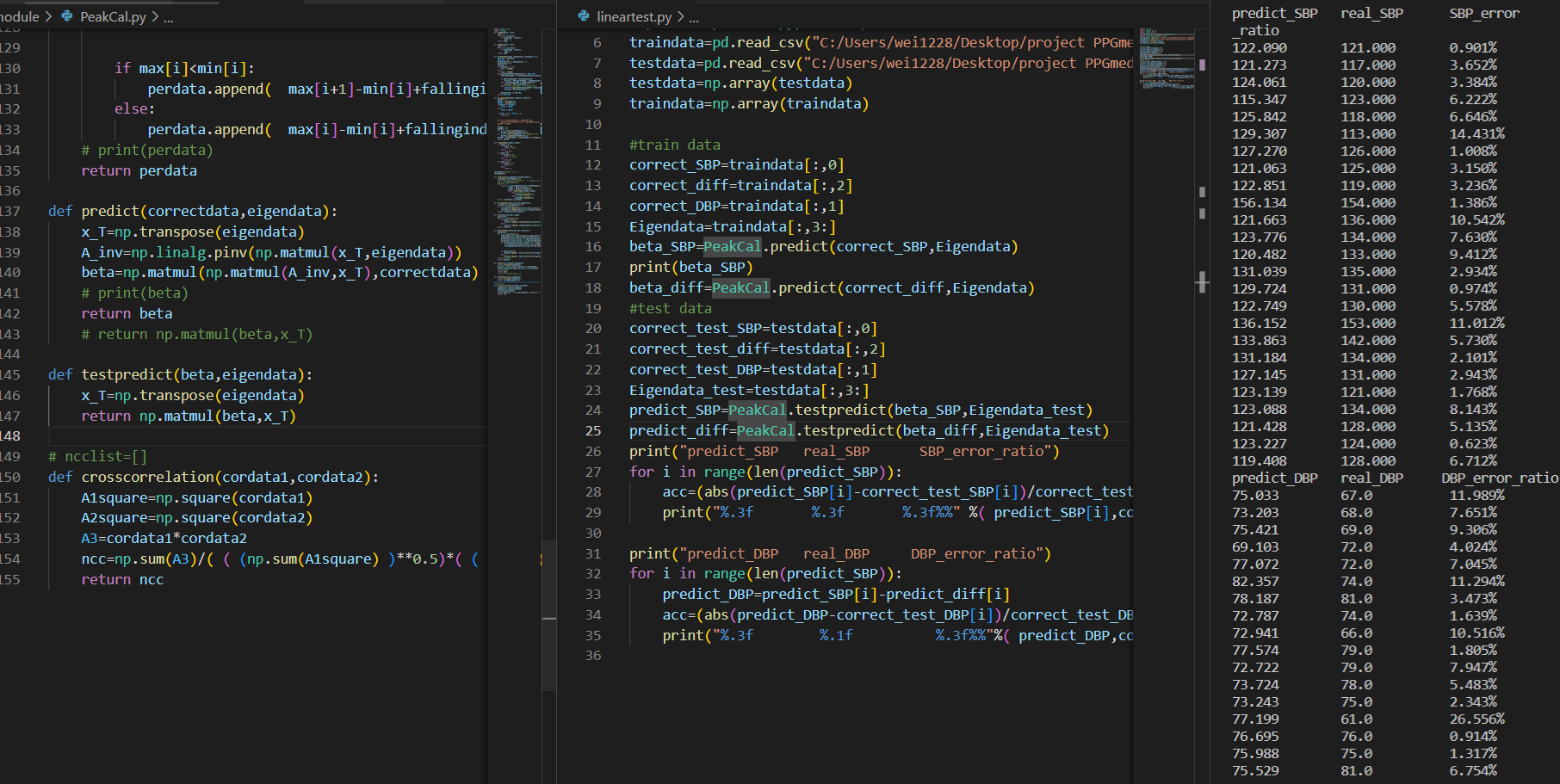Open the PeakCal.py breadcrumb item
The image size is (1560, 784).
click(x=113, y=16)
